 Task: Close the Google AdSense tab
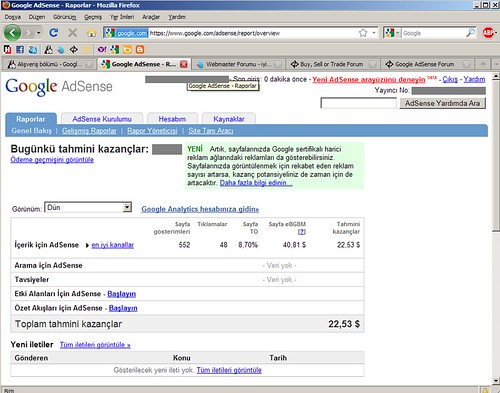click(x=183, y=64)
